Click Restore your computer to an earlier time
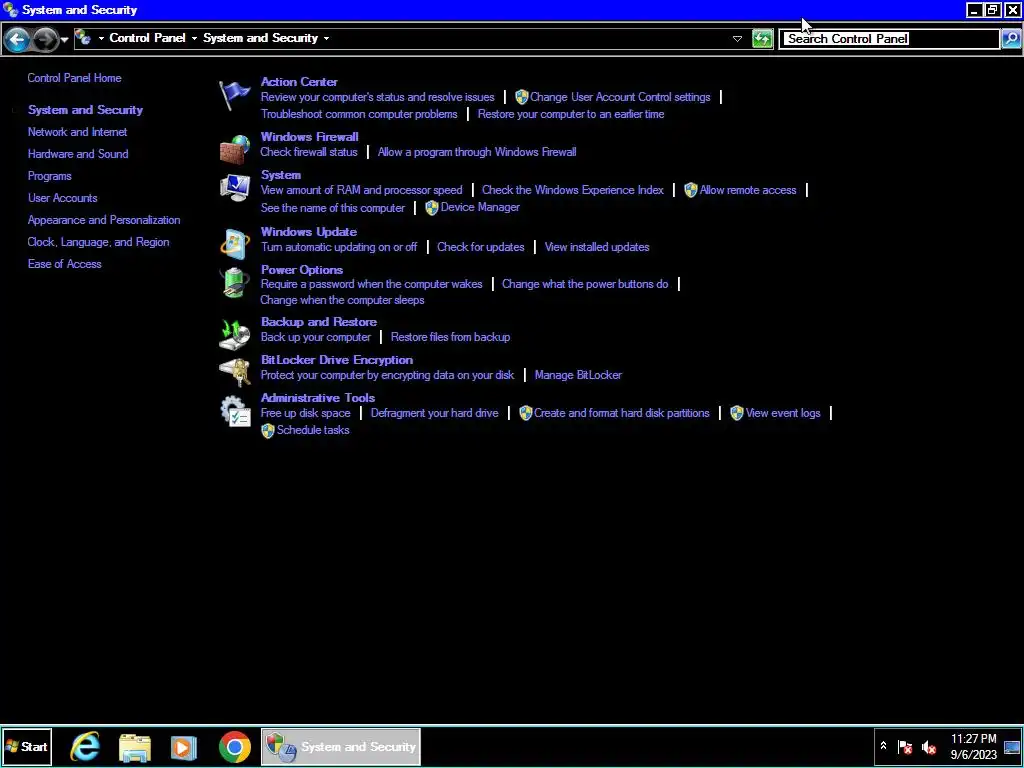 [571, 114]
